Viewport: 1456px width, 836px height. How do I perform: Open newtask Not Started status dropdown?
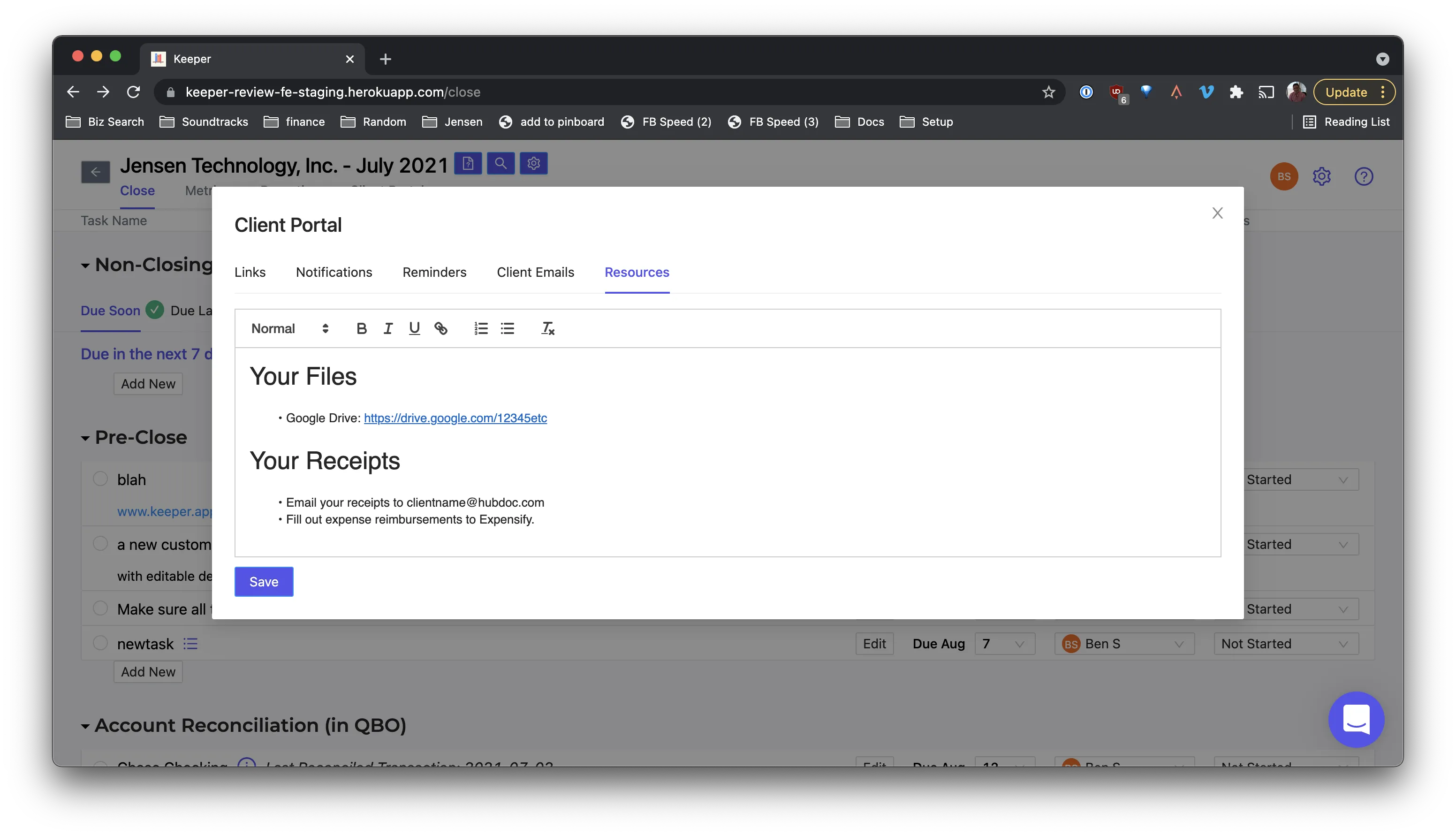pyautogui.click(x=1286, y=644)
